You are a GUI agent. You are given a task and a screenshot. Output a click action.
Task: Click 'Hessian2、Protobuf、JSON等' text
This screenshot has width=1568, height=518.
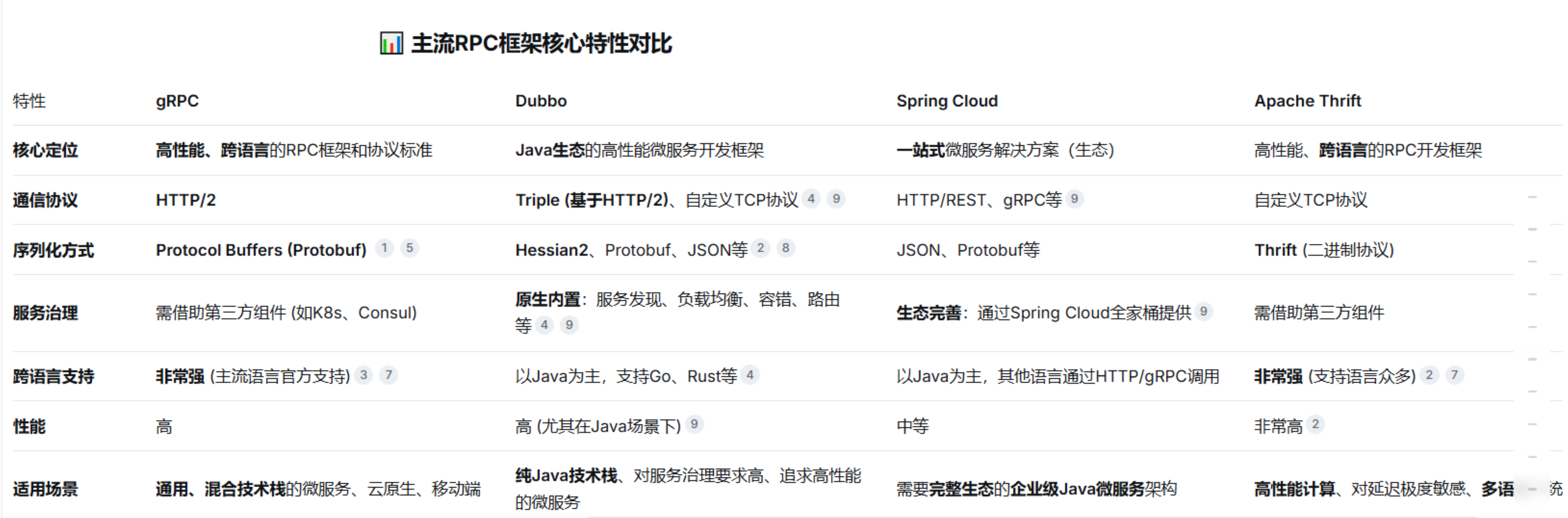tap(632, 250)
